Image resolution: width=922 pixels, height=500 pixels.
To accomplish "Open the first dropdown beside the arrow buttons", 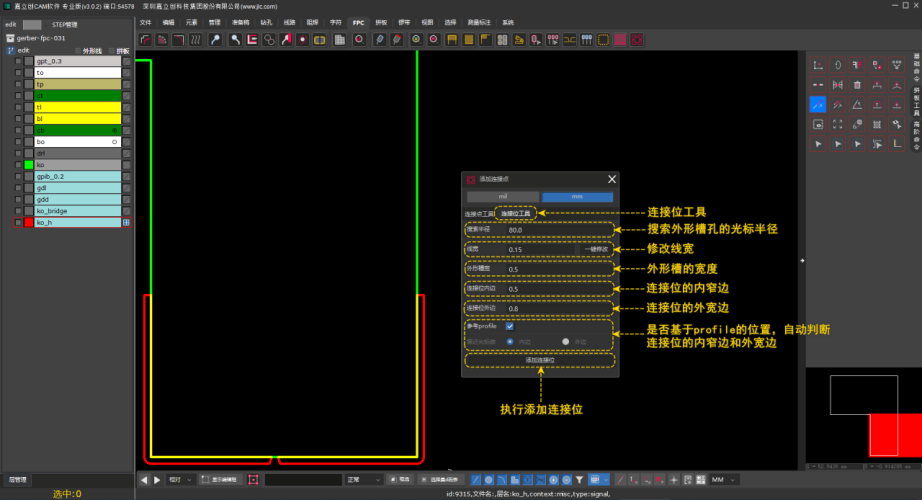I will 180,480.
